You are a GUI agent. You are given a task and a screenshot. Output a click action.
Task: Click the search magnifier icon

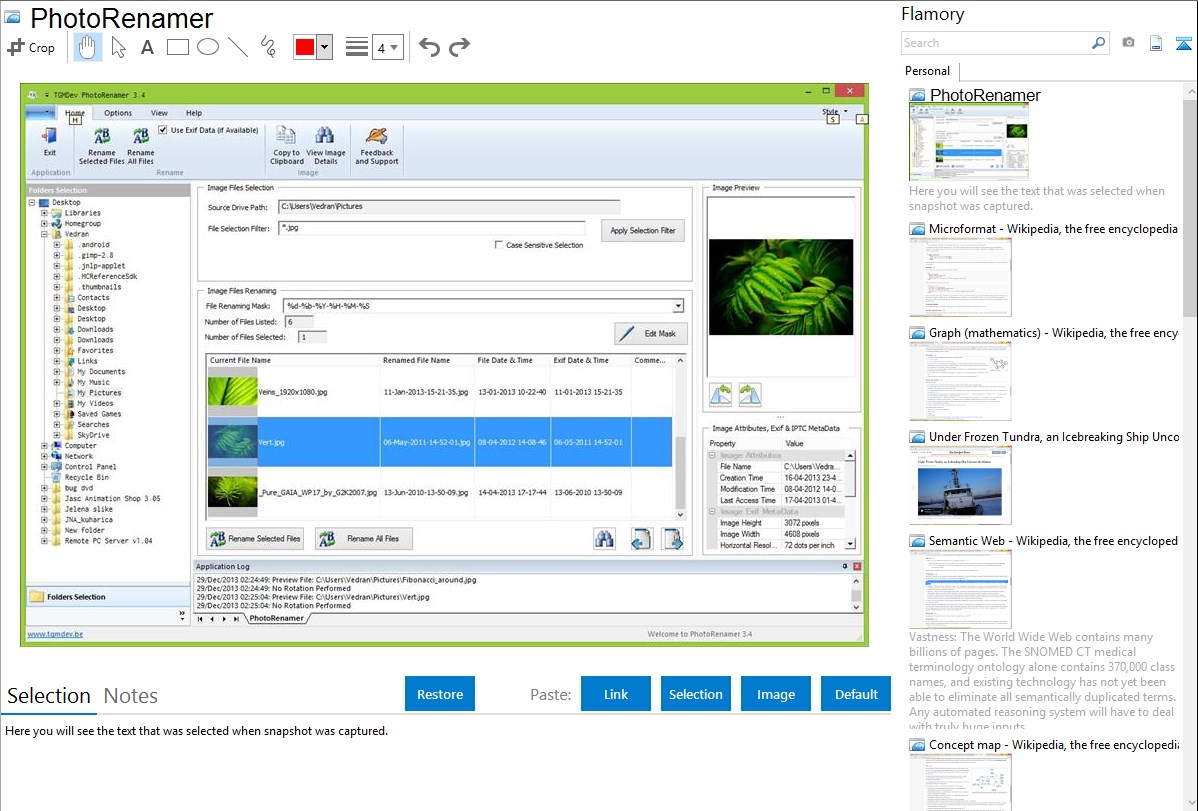tap(1099, 43)
